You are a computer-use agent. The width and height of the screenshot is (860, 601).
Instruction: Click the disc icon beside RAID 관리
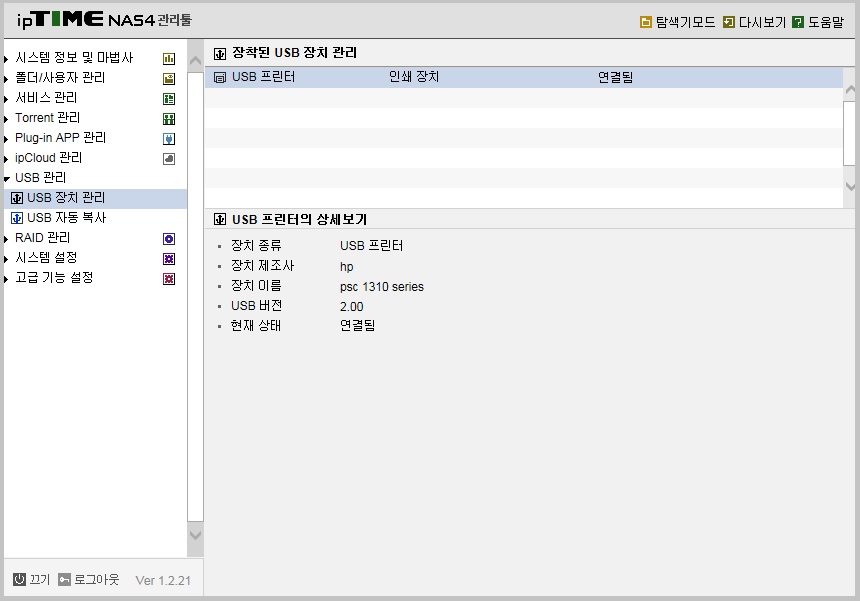coord(169,239)
